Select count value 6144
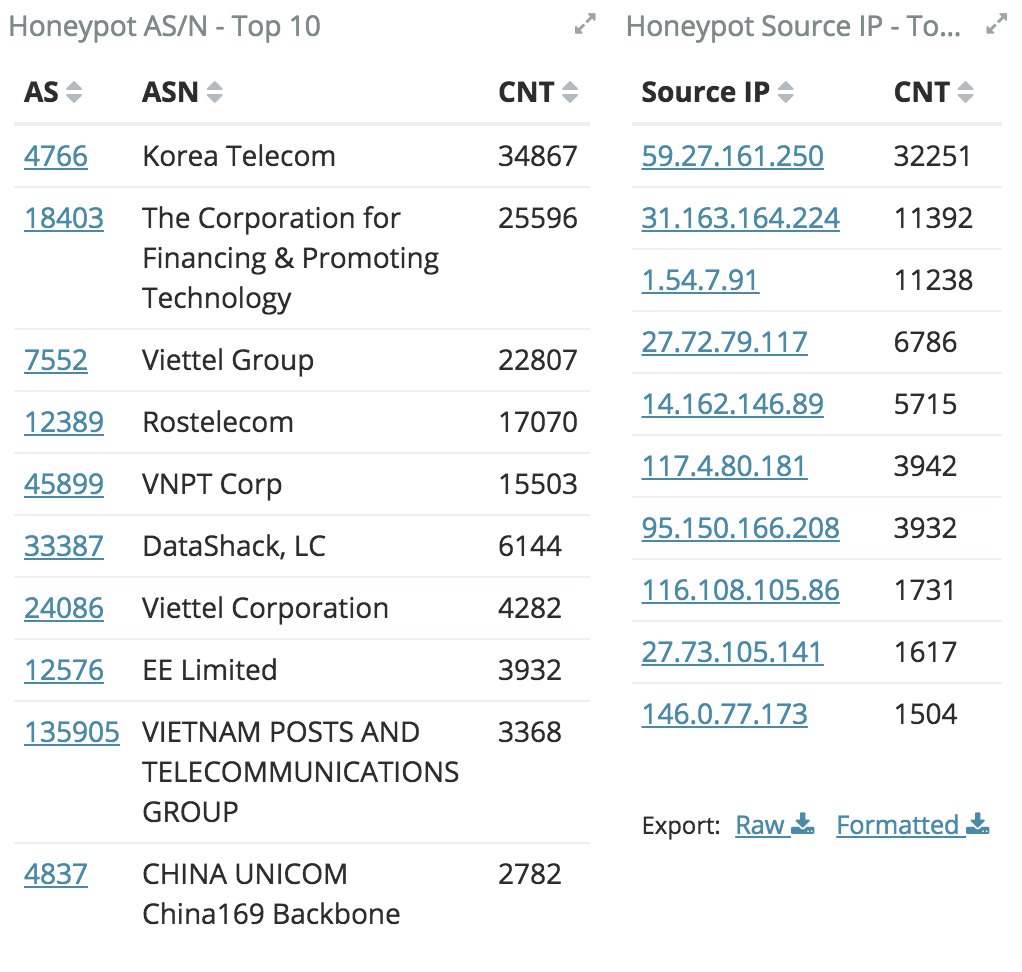 530,546
